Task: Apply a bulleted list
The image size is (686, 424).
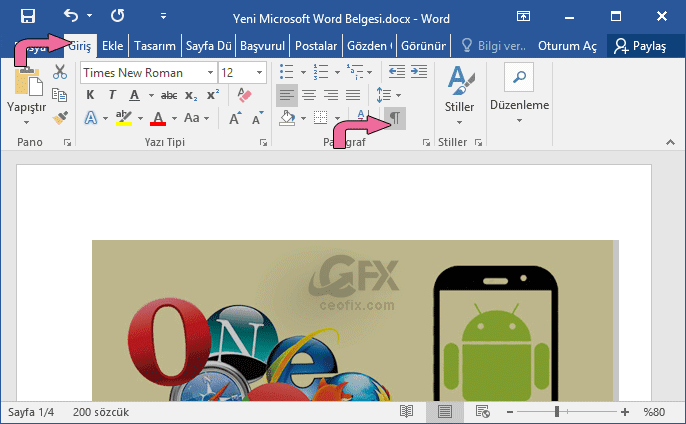Action: point(287,72)
